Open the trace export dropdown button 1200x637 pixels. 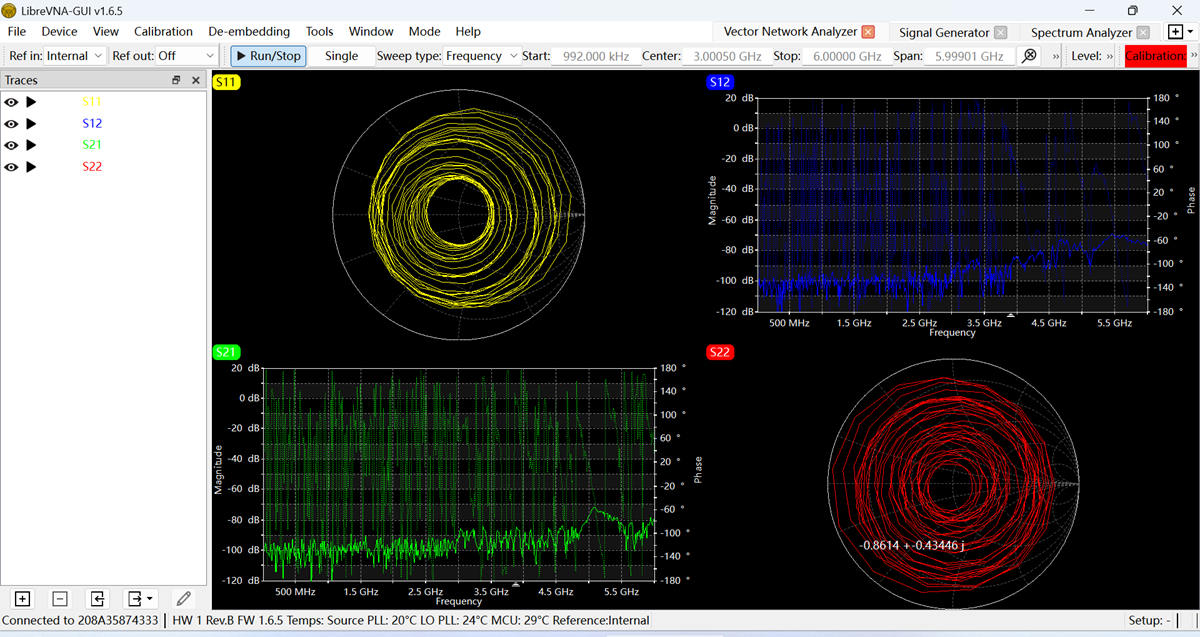point(140,598)
